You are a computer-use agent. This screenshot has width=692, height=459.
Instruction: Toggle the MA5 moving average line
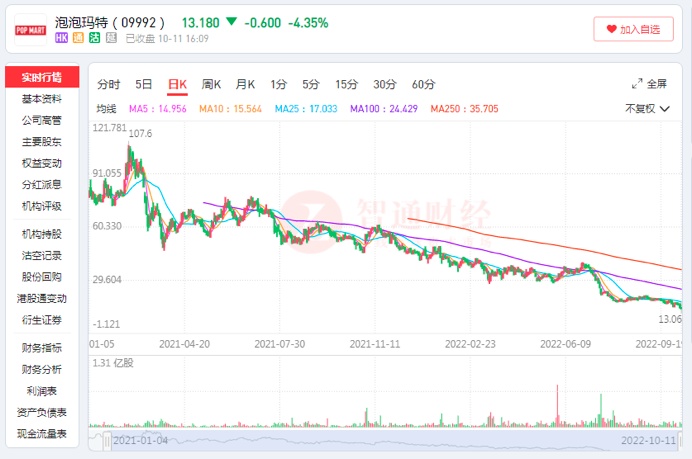tap(152, 109)
